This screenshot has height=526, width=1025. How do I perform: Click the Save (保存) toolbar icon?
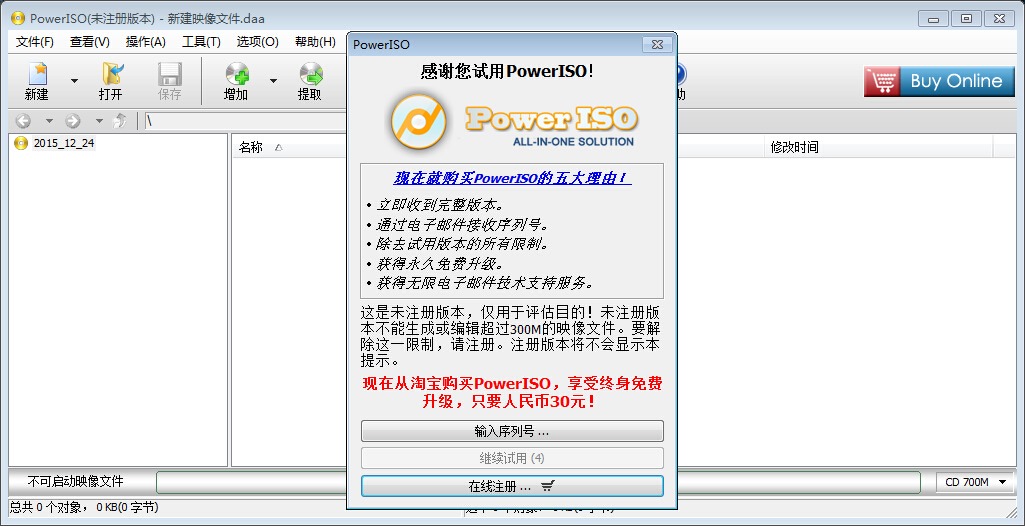169,81
